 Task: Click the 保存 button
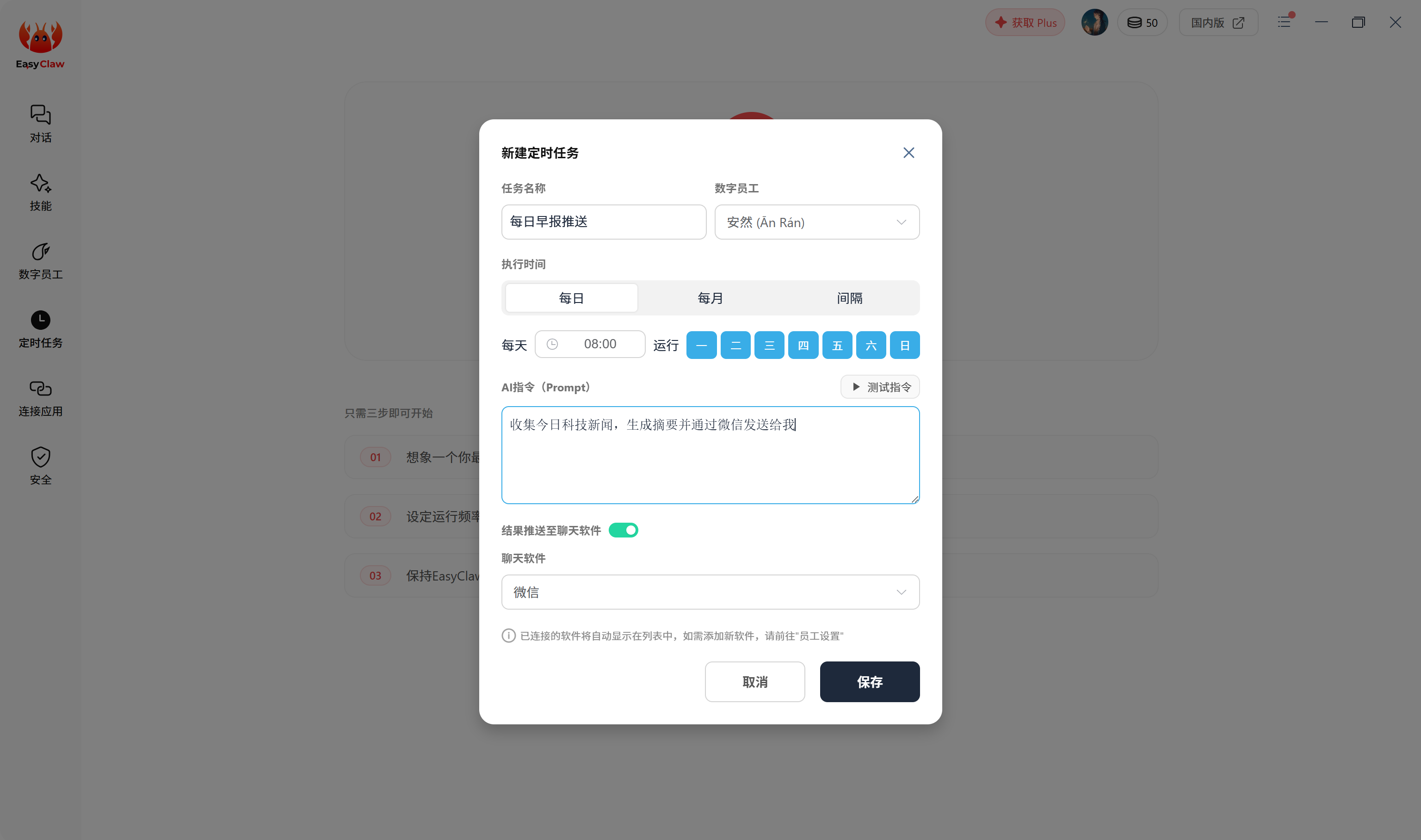[869, 681]
